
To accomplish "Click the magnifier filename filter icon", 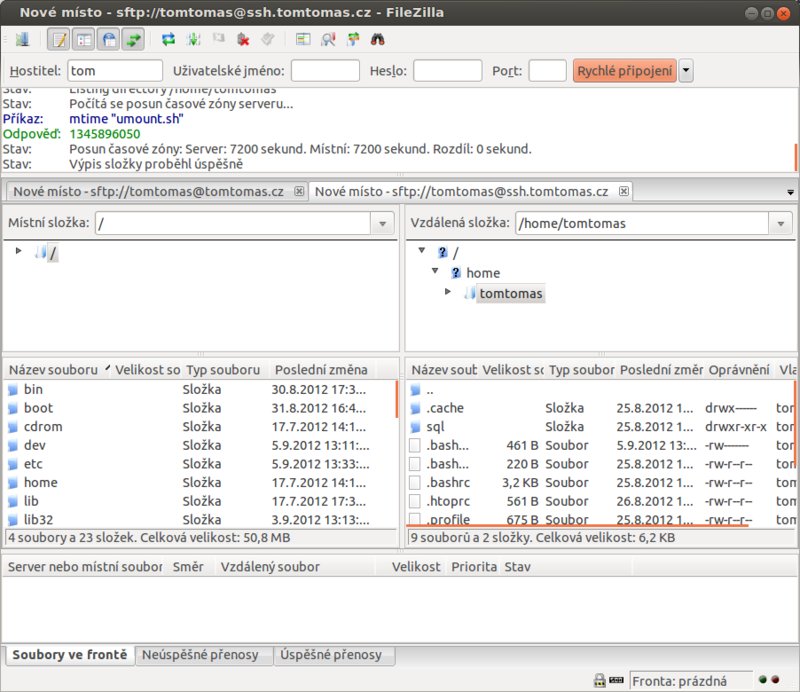I will (x=328, y=39).
